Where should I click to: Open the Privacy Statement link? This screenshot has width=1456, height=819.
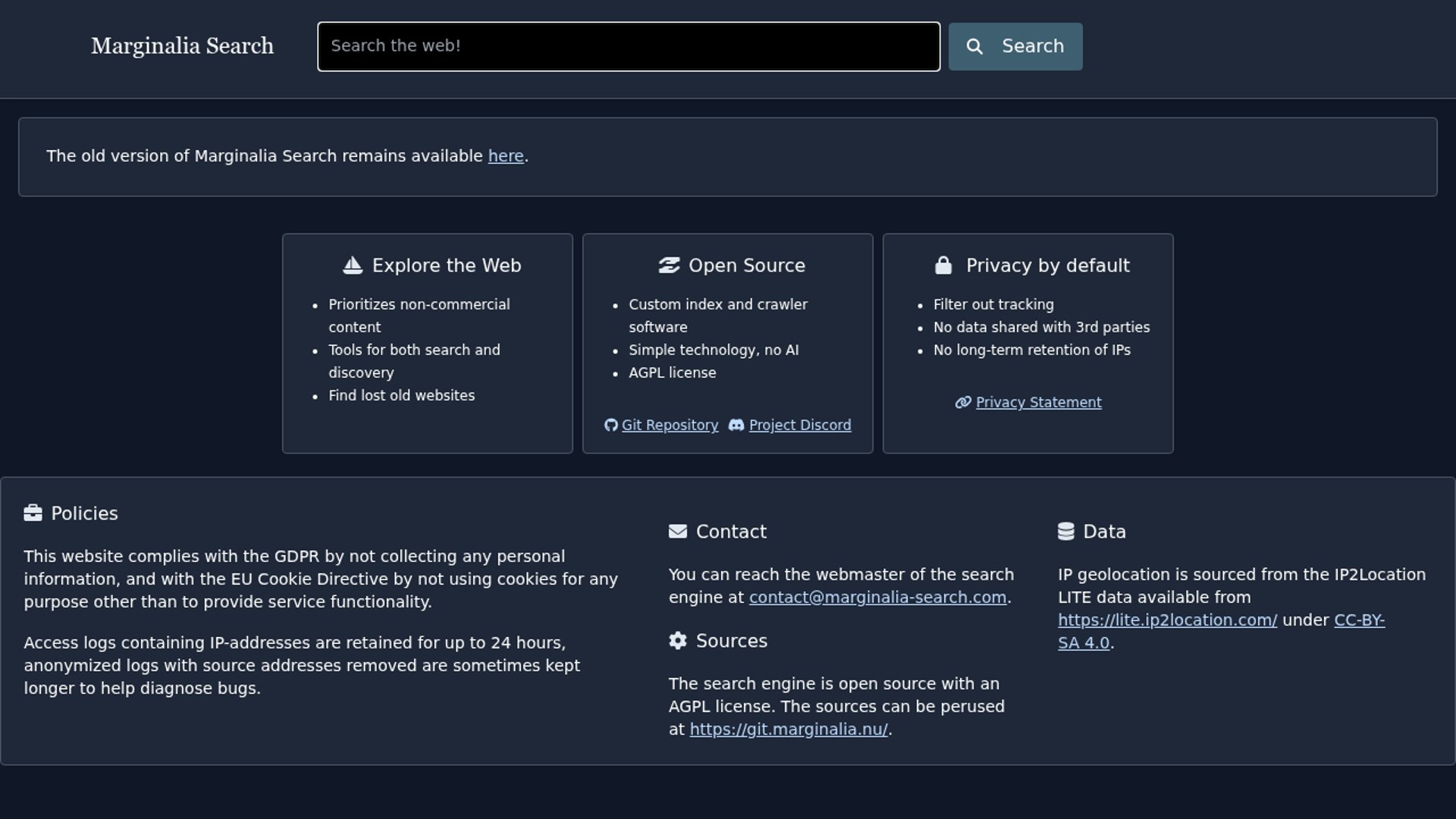coord(1038,403)
